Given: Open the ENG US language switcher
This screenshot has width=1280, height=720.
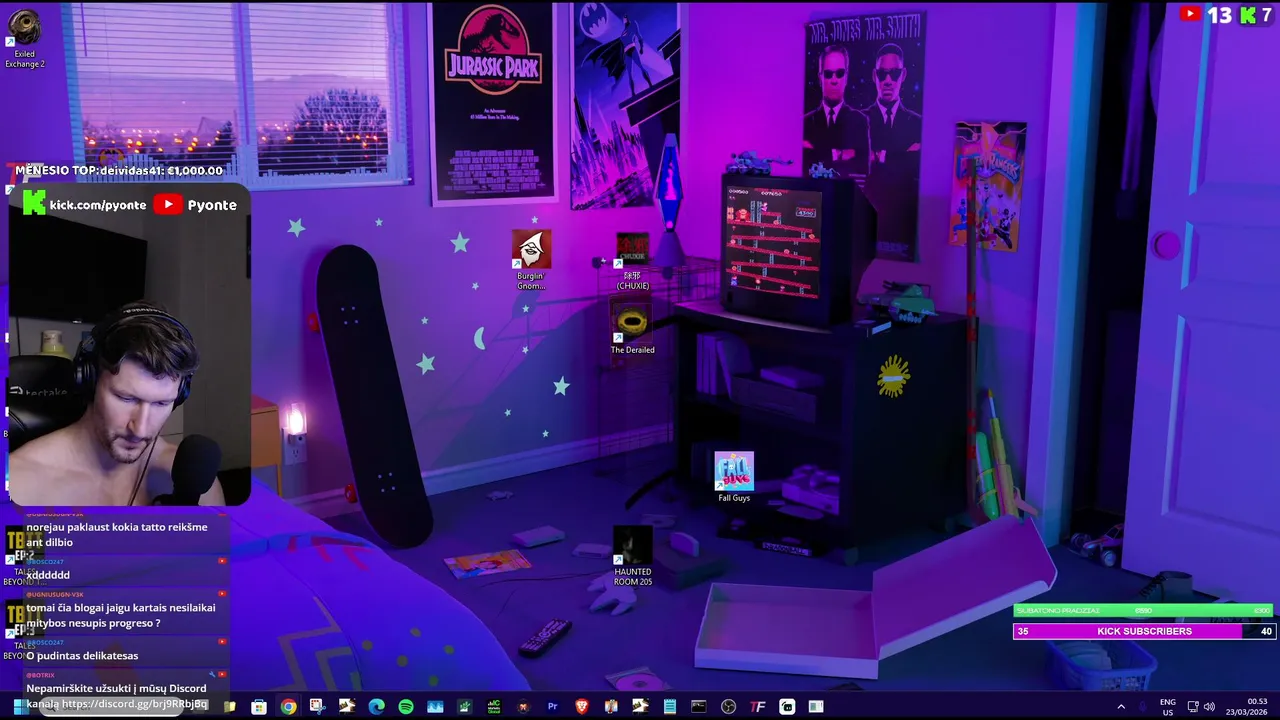Looking at the screenshot, I should click(1168, 707).
